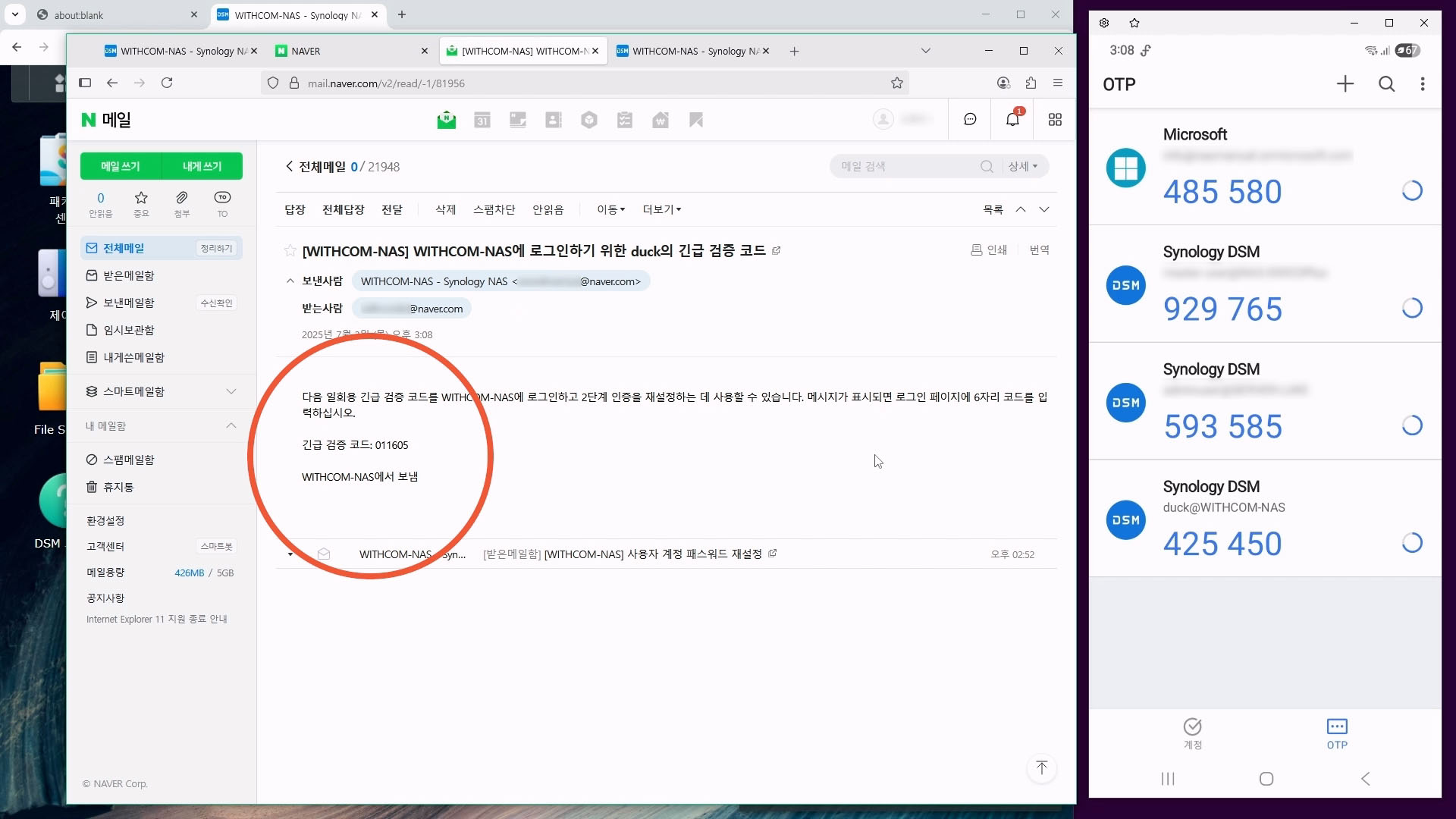Open the Naver apps grid icon
Screen dimensions: 1456x819
coord(1055,120)
